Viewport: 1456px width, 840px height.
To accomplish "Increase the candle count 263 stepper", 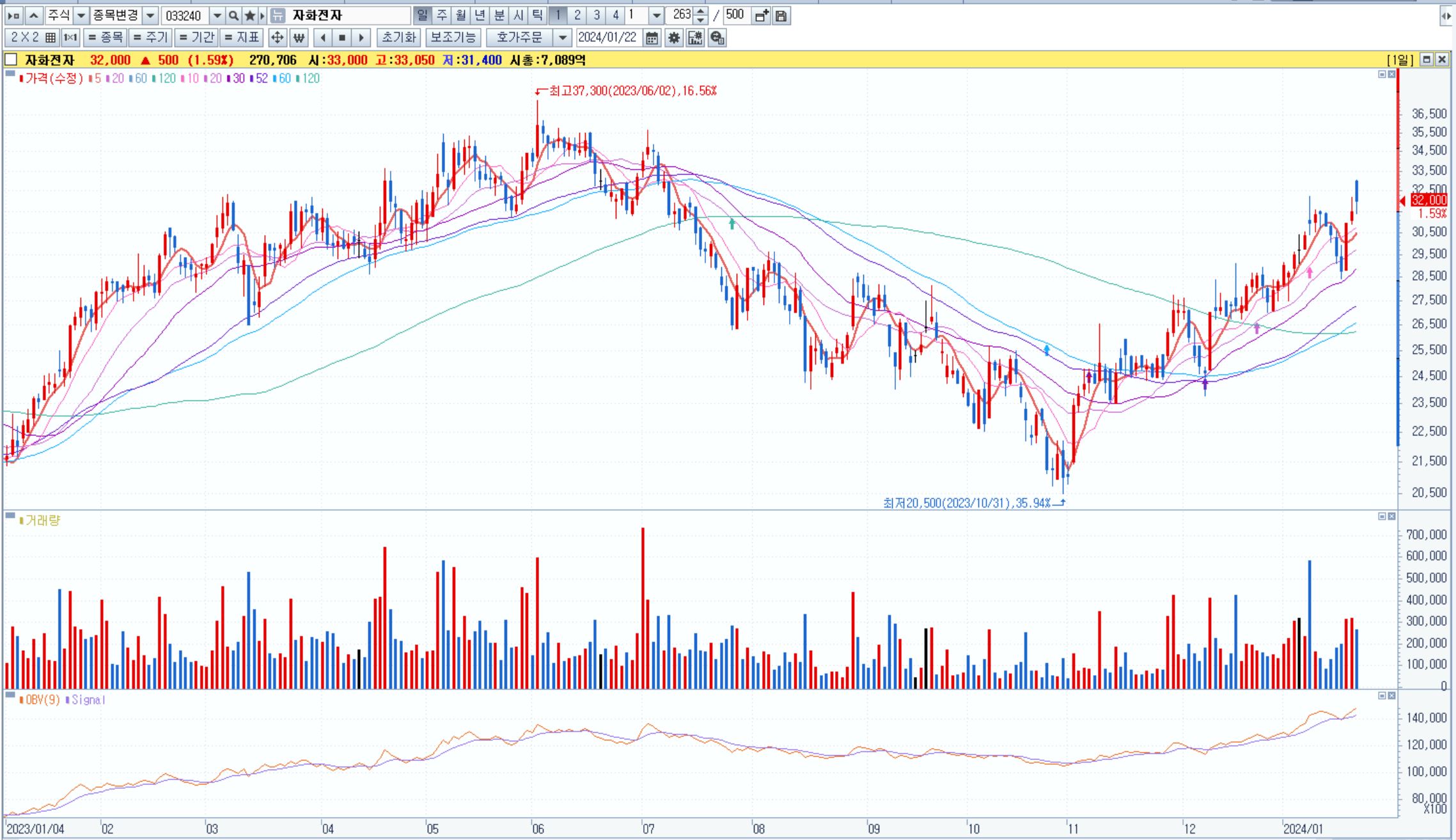I will click(701, 11).
